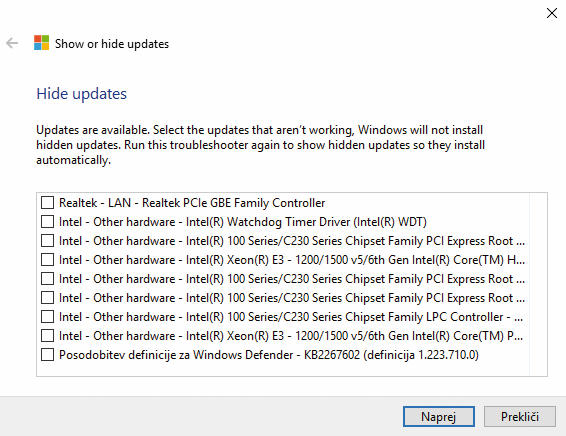Select Xeon E3 Core(TM) H... update checkbox

pyautogui.click(x=47, y=260)
